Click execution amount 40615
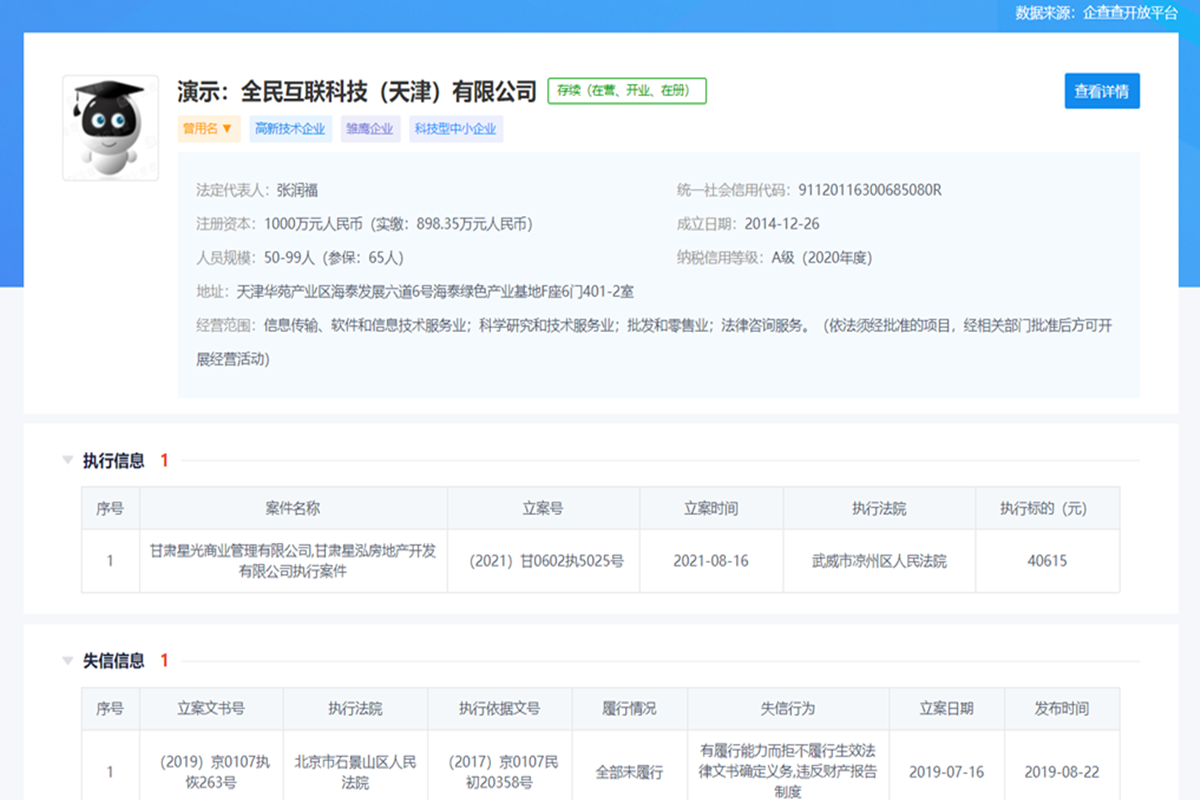The image size is (1200, 800). (1047, 561)
